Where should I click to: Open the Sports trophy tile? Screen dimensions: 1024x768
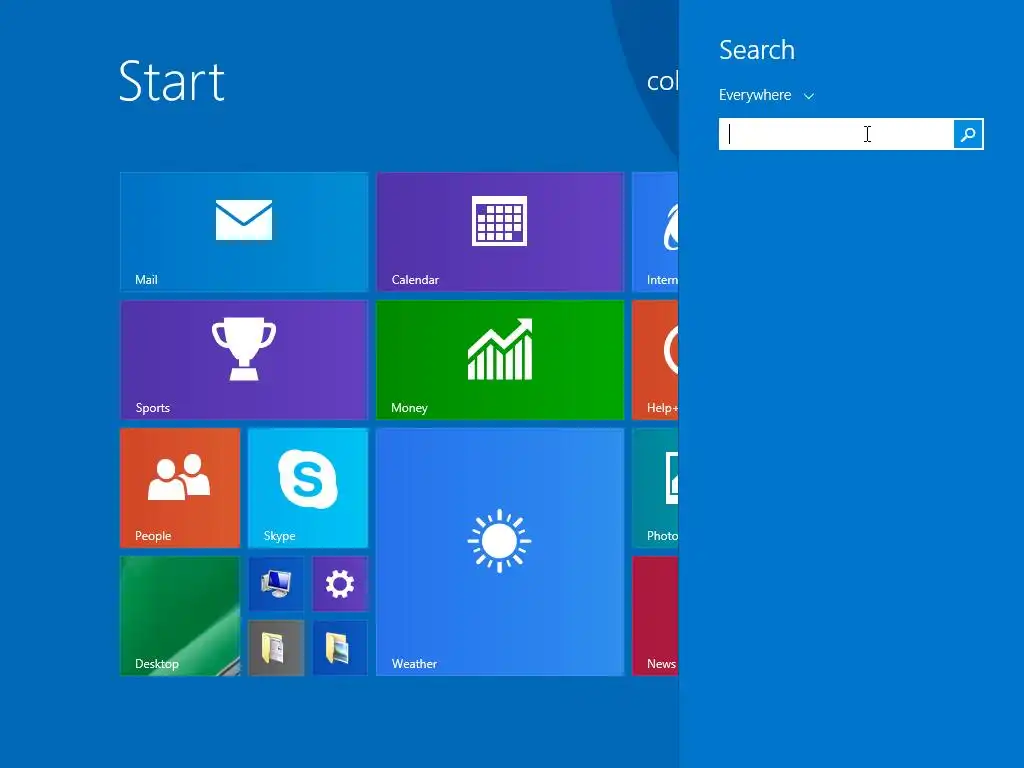coord(244,360)
